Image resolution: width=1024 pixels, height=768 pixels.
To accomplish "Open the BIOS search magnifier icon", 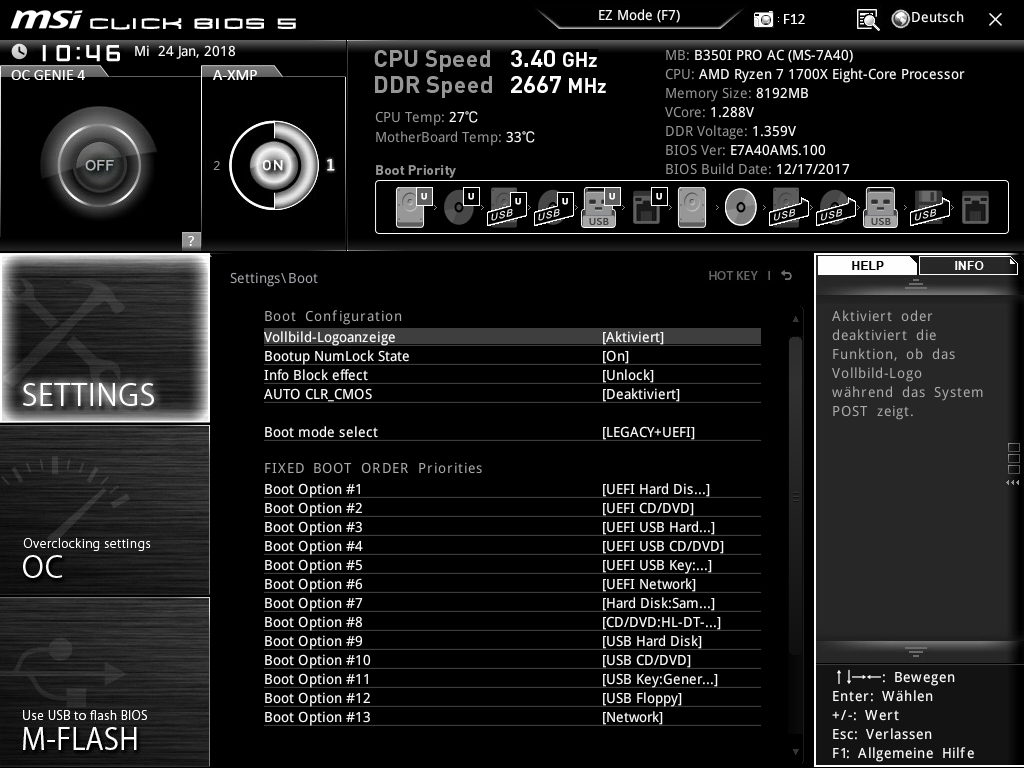I will pos(867,20).
